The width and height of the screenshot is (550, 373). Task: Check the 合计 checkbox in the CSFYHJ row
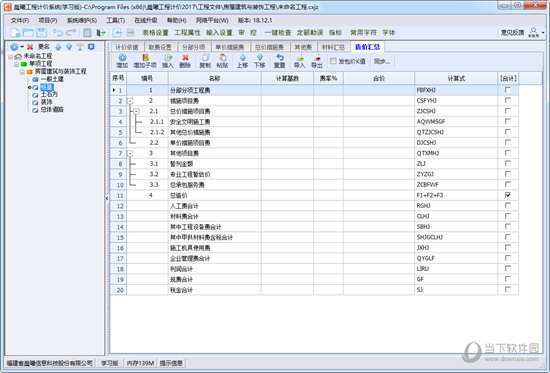coord(508,100)
